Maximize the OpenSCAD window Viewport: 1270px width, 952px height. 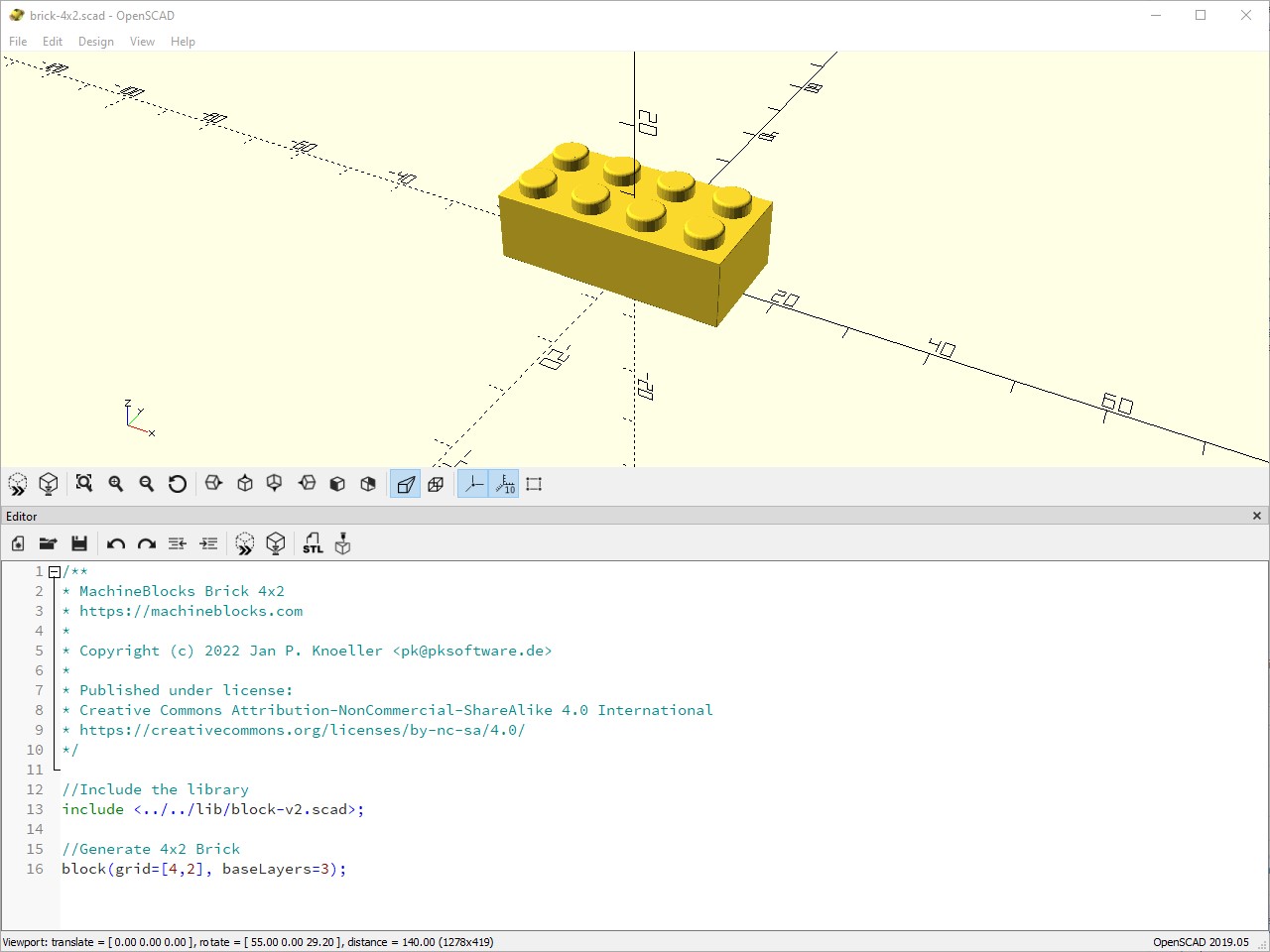tap(1201, 15)
